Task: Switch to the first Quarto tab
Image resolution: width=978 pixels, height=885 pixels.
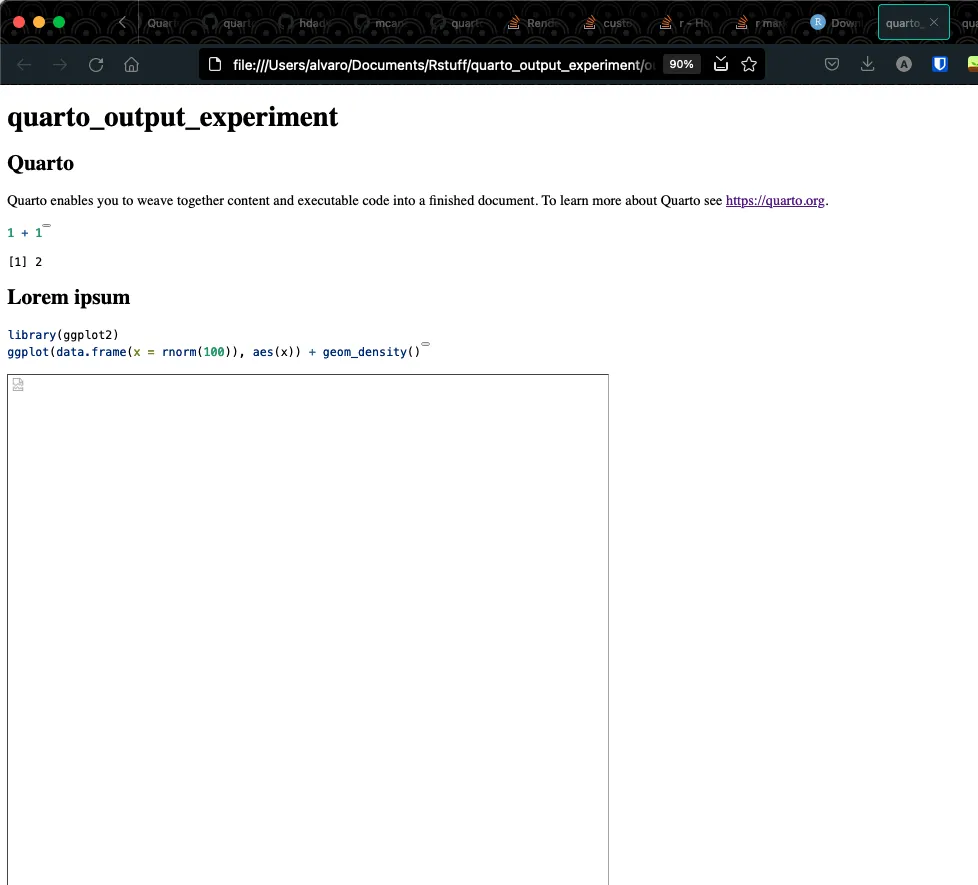Action: pos(162,23)
